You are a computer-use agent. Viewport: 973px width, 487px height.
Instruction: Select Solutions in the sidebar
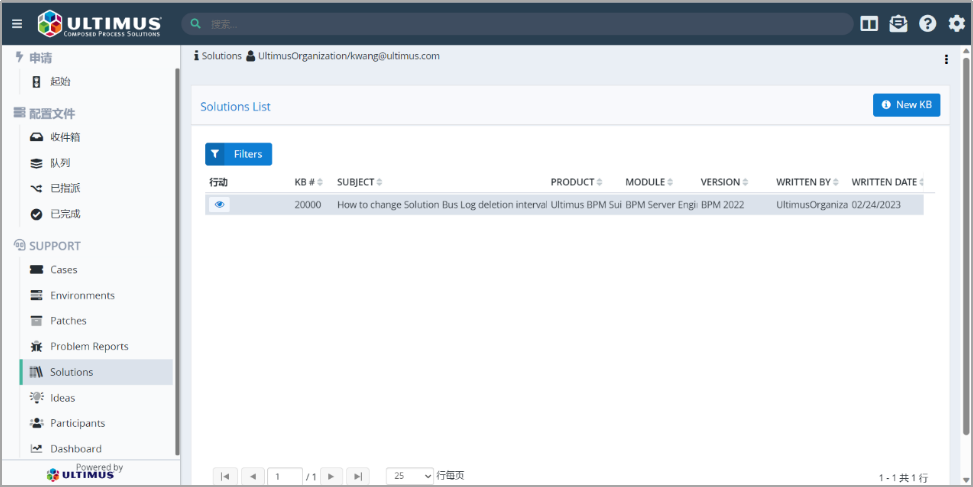tap(96, 372)
